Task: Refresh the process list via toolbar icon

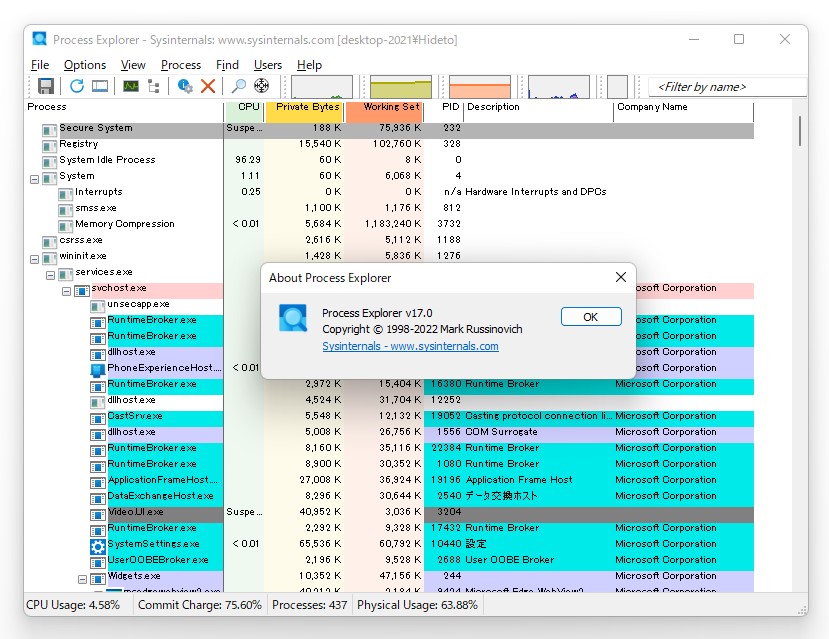Action: (77, 86)
